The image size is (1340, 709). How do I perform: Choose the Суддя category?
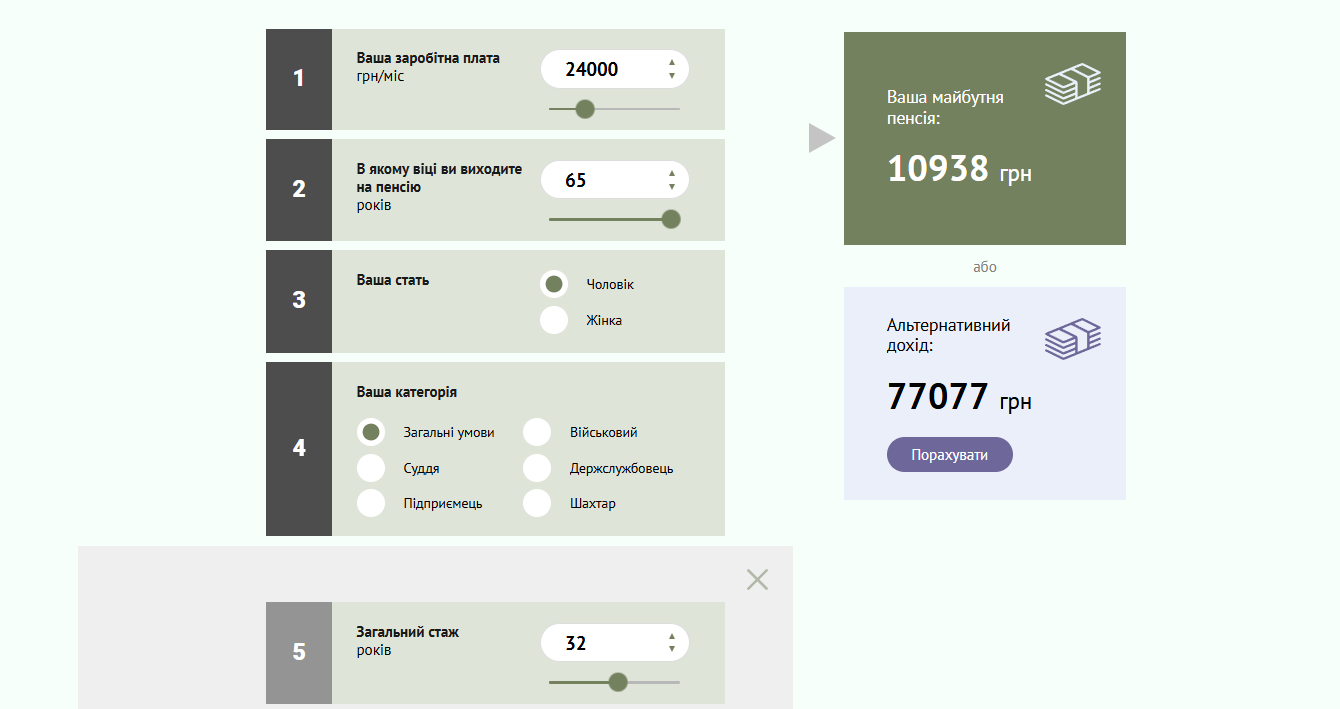point(371,468)
